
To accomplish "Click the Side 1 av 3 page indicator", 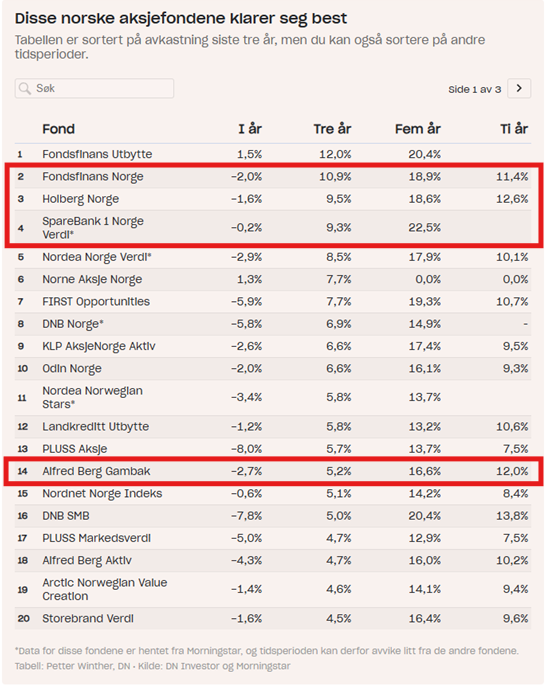I will point(474,89).
